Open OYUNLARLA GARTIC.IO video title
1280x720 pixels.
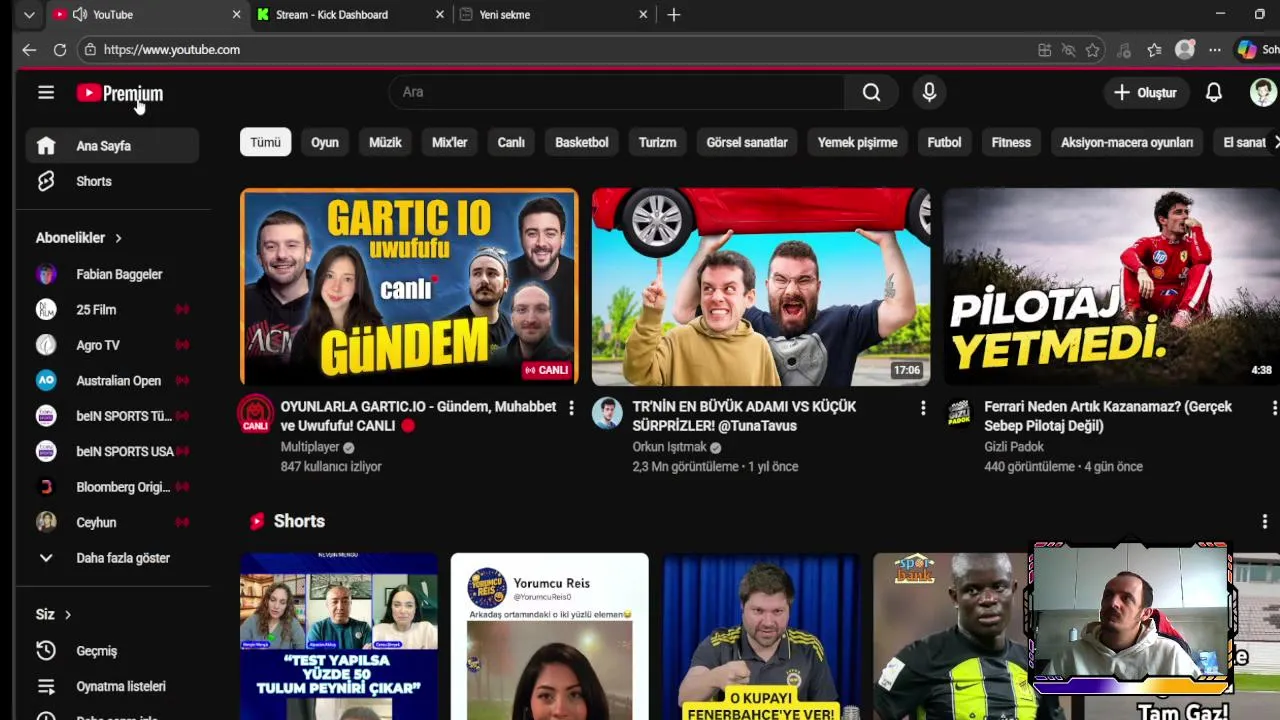pyautogui.click(x=418, y=416)
